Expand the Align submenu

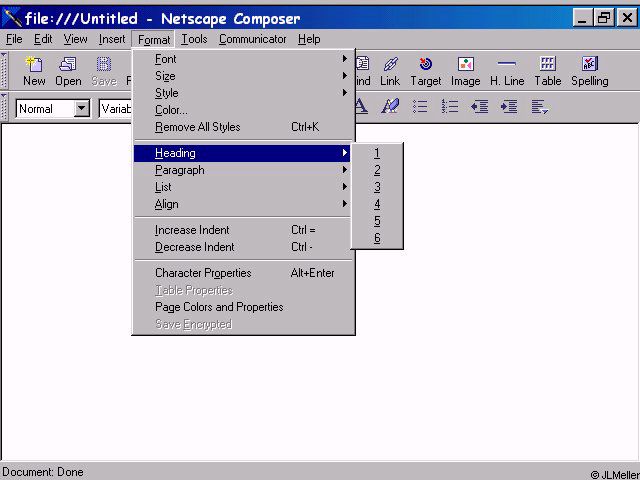pos(242,204)
